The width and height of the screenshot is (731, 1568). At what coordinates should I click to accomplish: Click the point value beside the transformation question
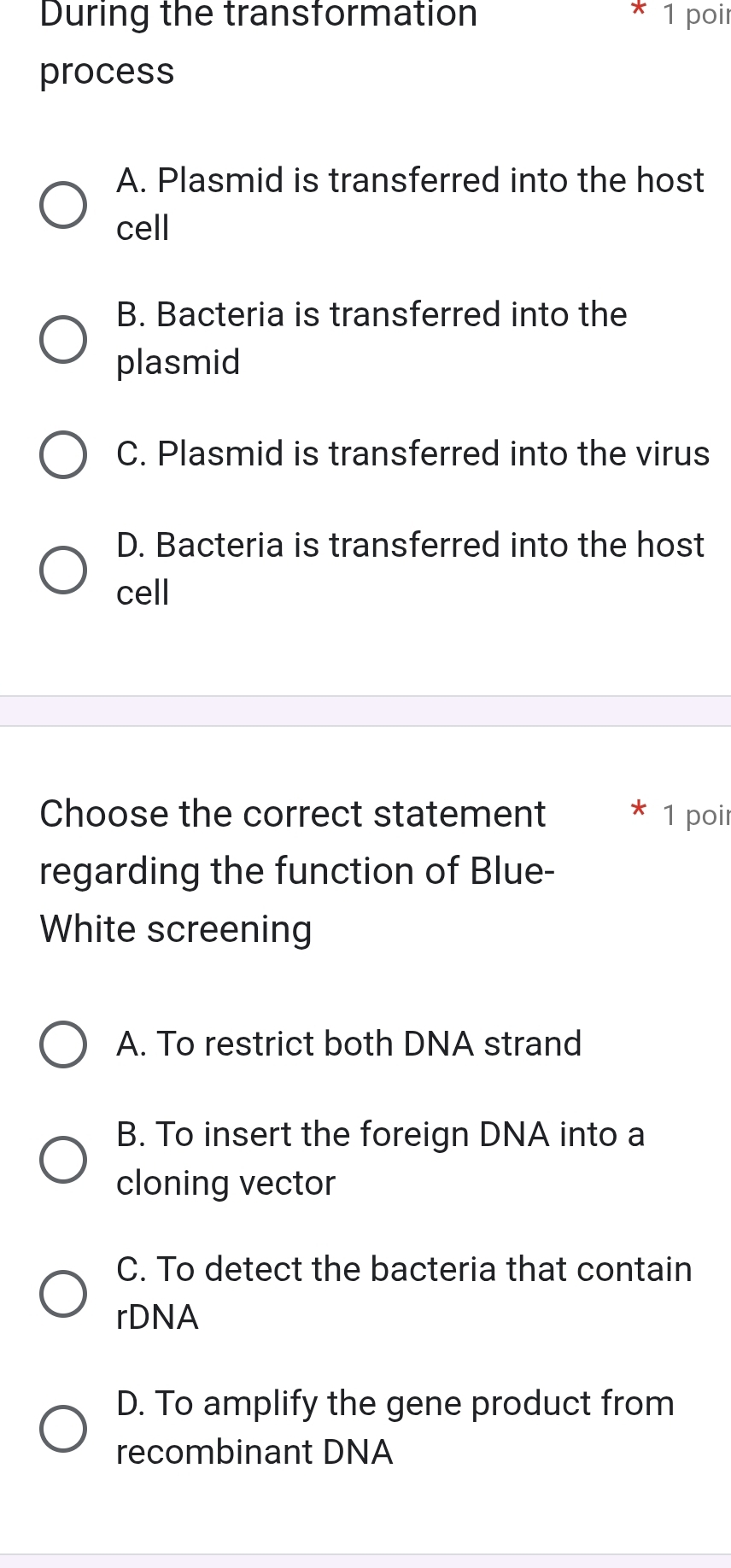[x=696, y=15]
